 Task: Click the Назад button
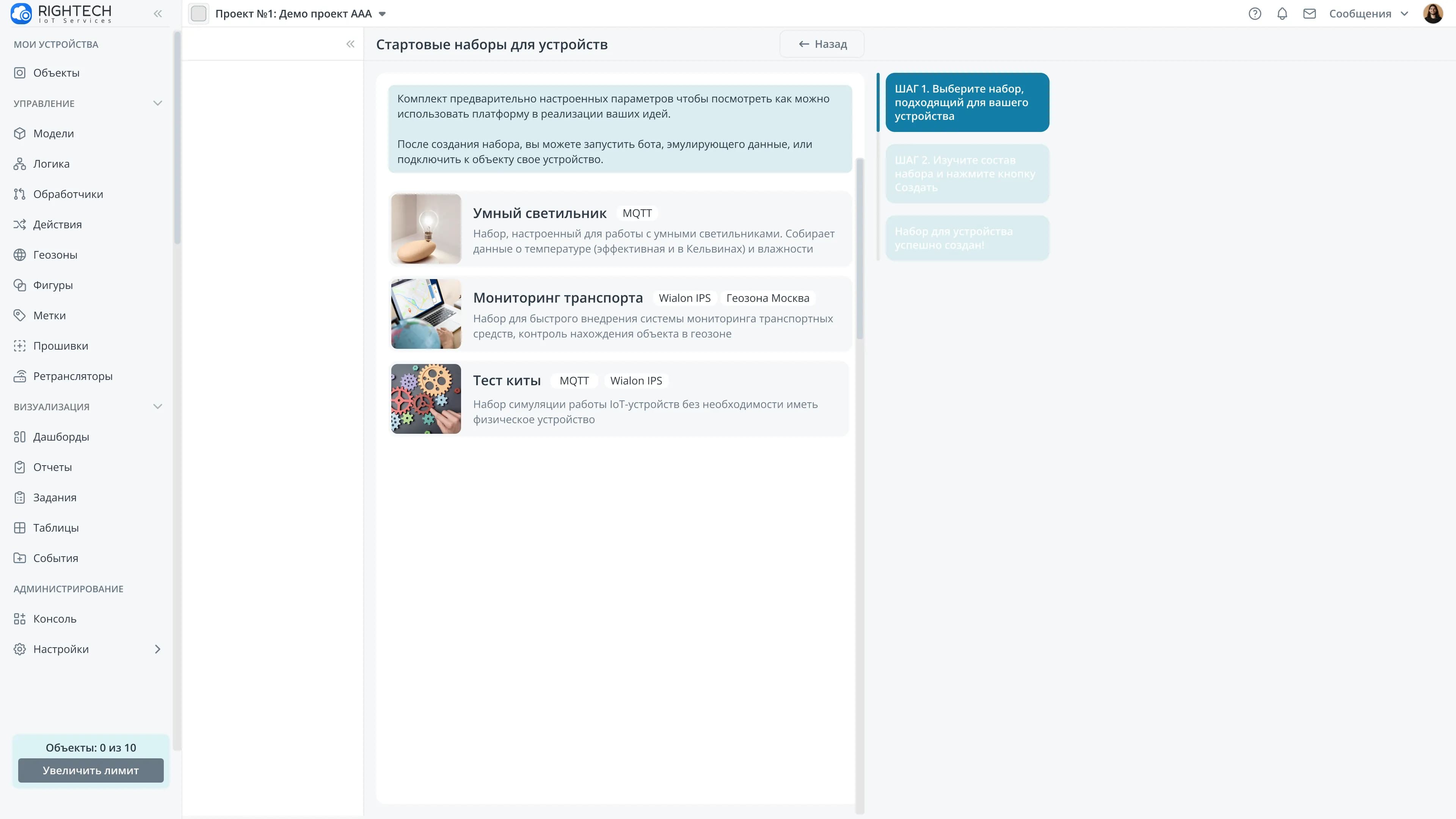[x=822, y=44]
